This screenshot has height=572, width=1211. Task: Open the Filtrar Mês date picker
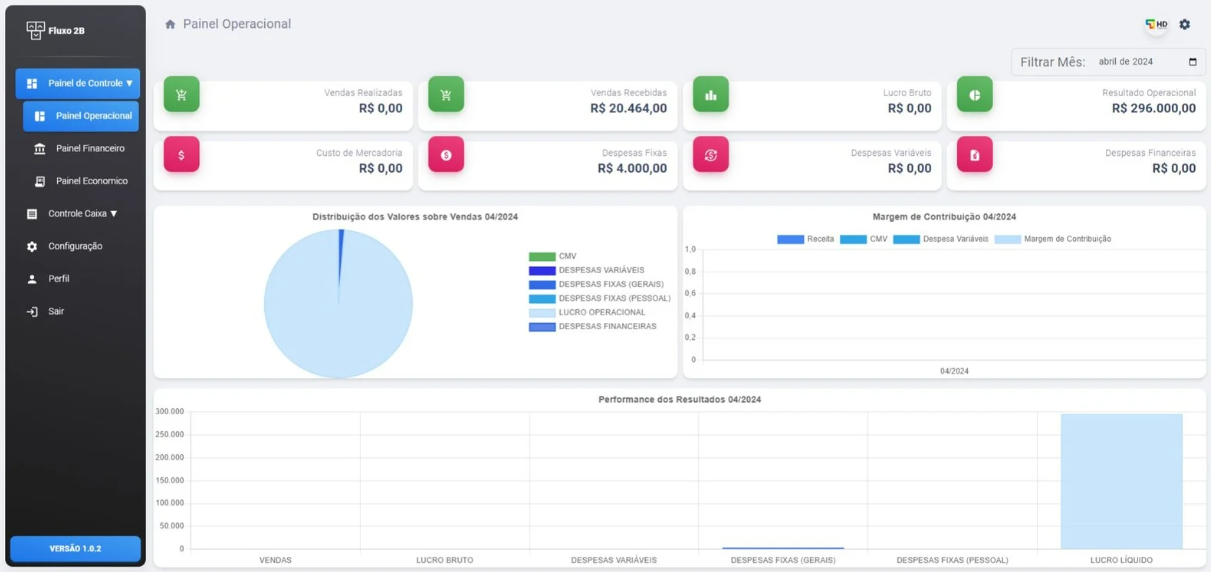tap(1192, 62)
